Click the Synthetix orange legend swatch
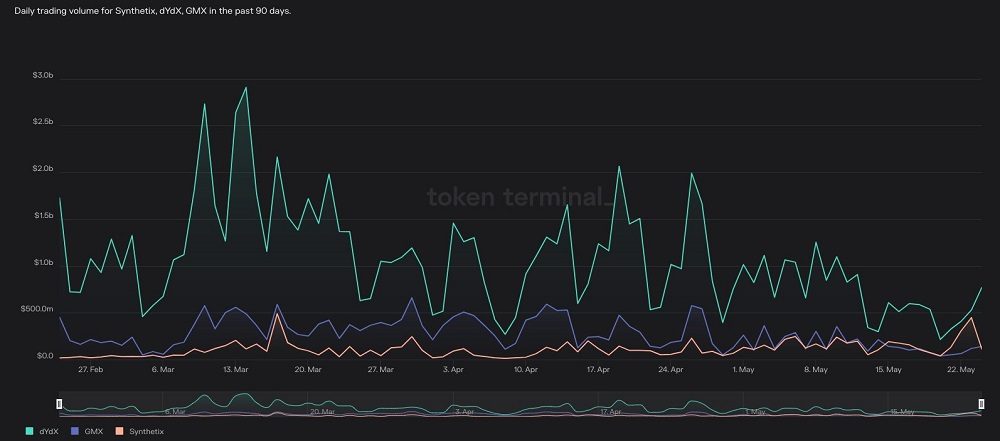The image size is (1000, 441). pyautogui.click(x=119, y=431)
